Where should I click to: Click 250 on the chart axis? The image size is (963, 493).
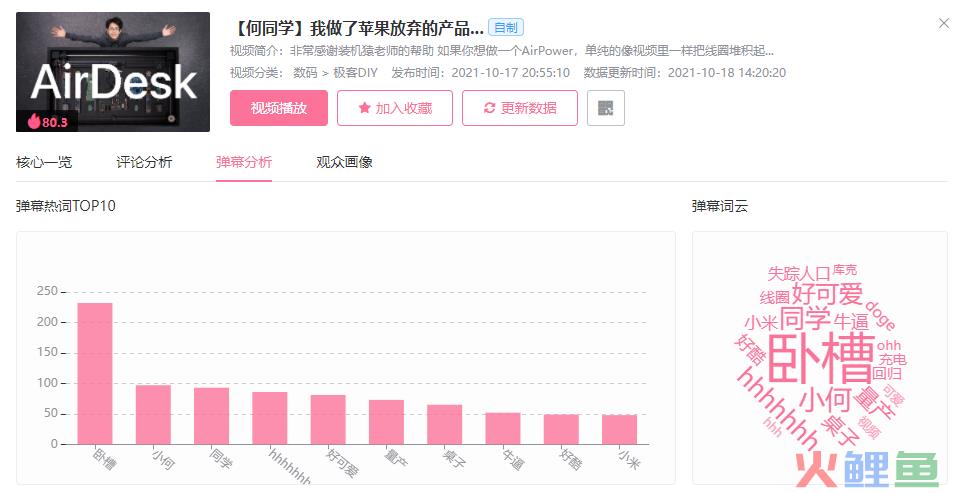pyautogui.click(x=47, y=291)
